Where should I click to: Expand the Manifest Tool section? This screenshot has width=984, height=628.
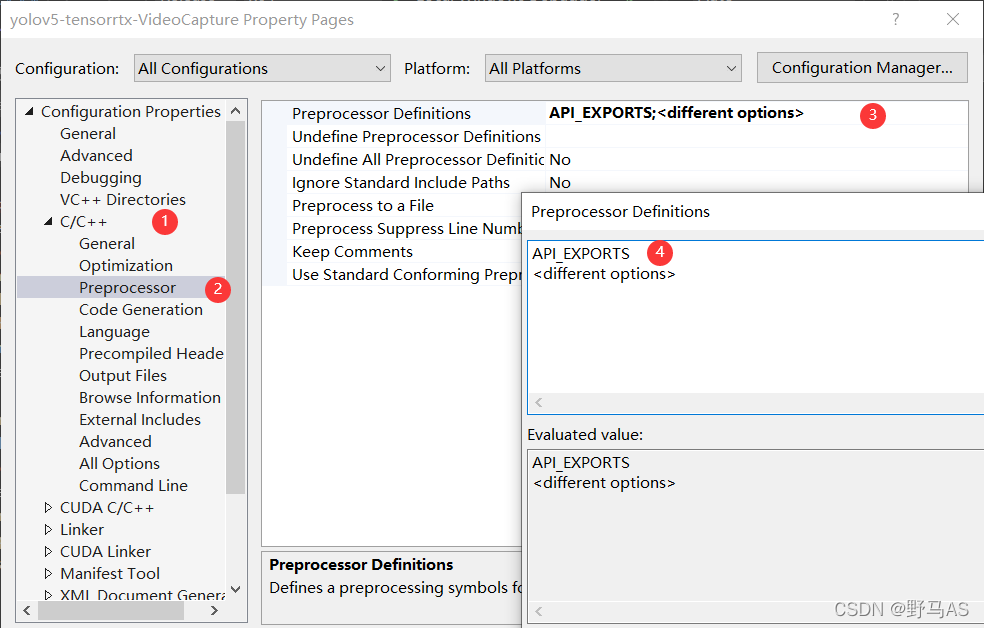(x=47, y=573)
